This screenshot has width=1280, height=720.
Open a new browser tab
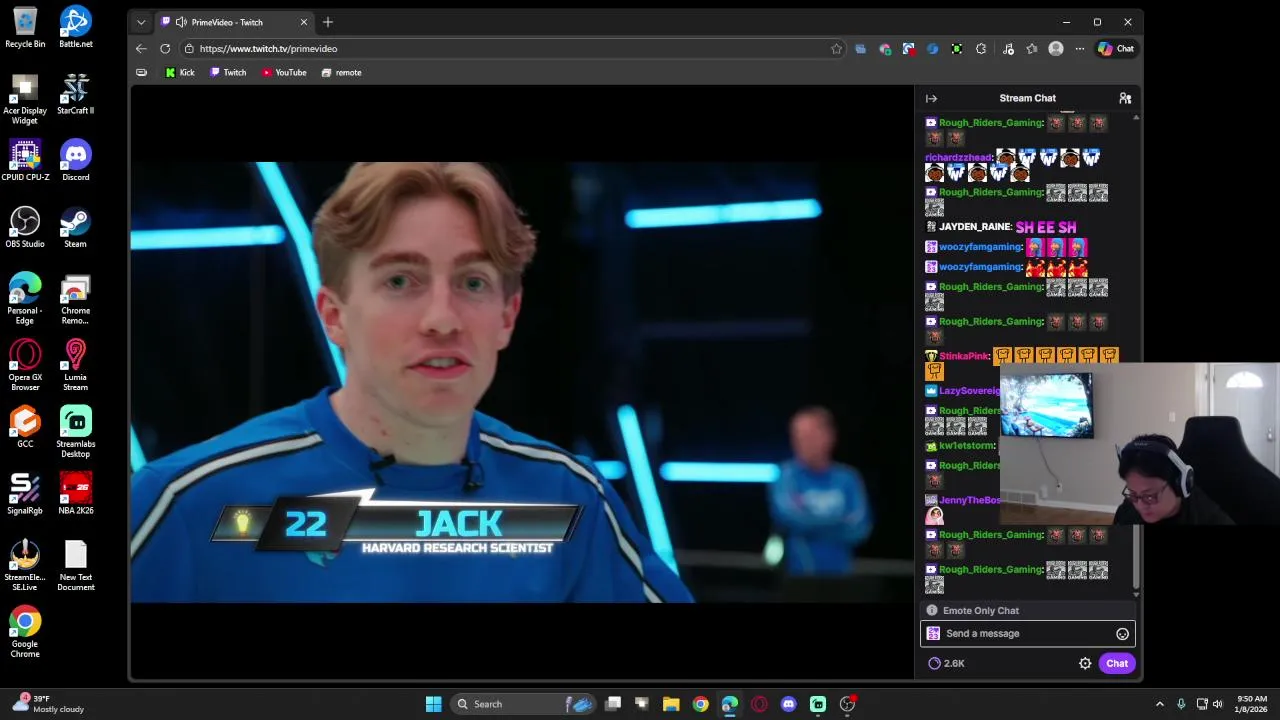(x=327, y=22)
